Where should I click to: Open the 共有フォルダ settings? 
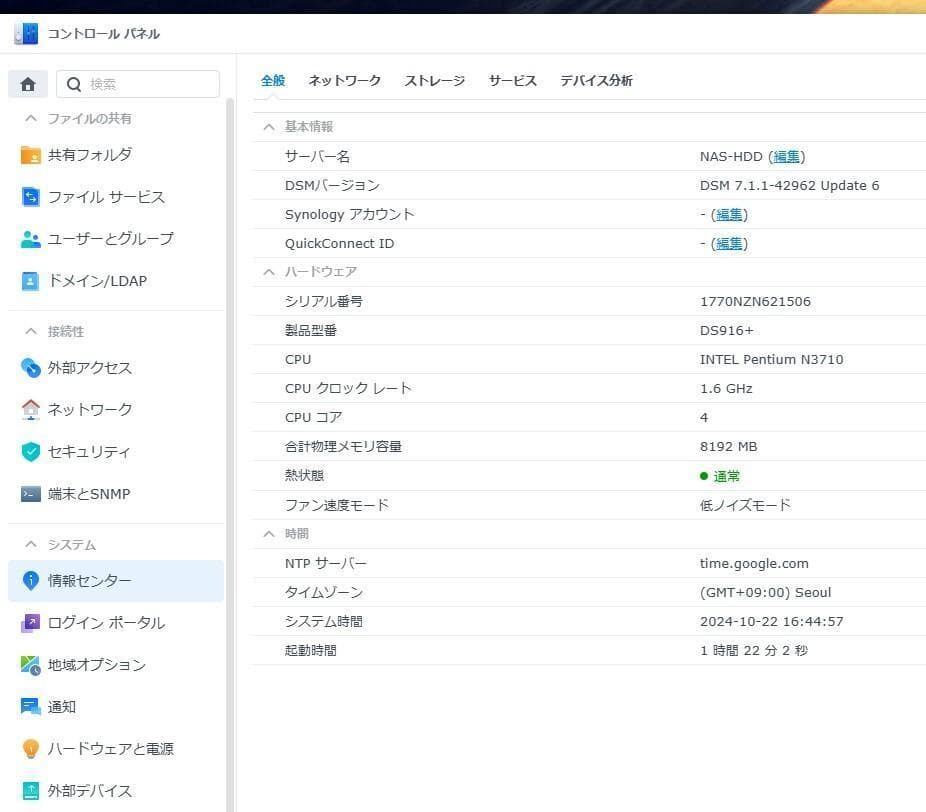(90, 155)
